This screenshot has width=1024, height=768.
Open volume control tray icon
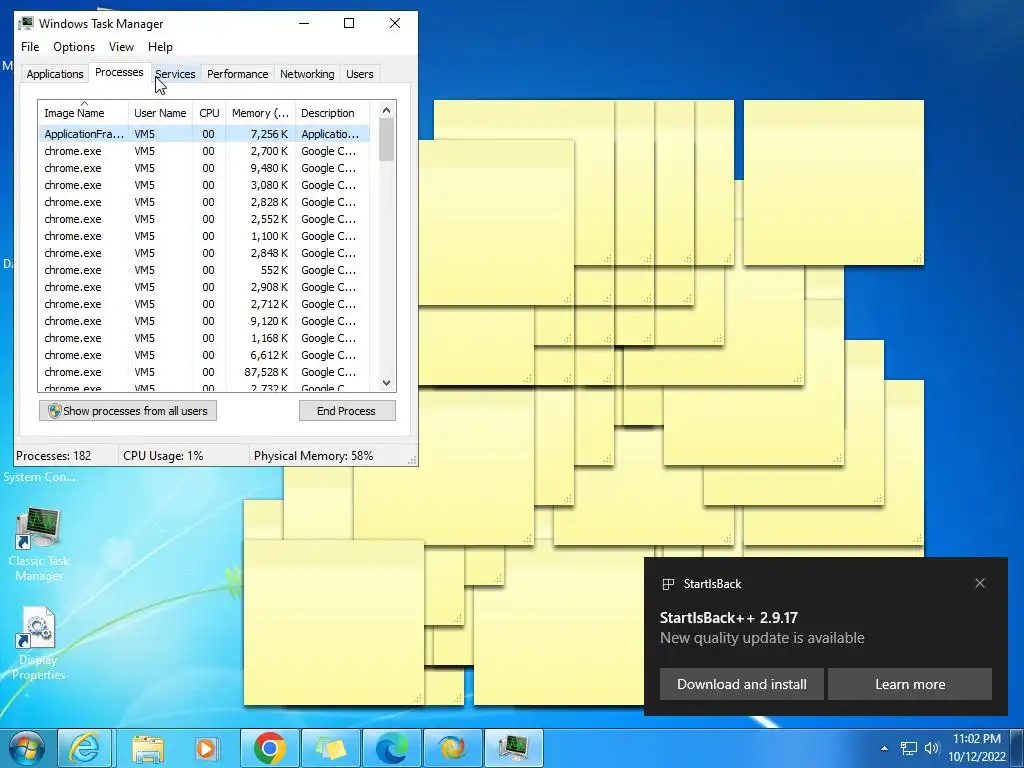click(x=932, y=748)
